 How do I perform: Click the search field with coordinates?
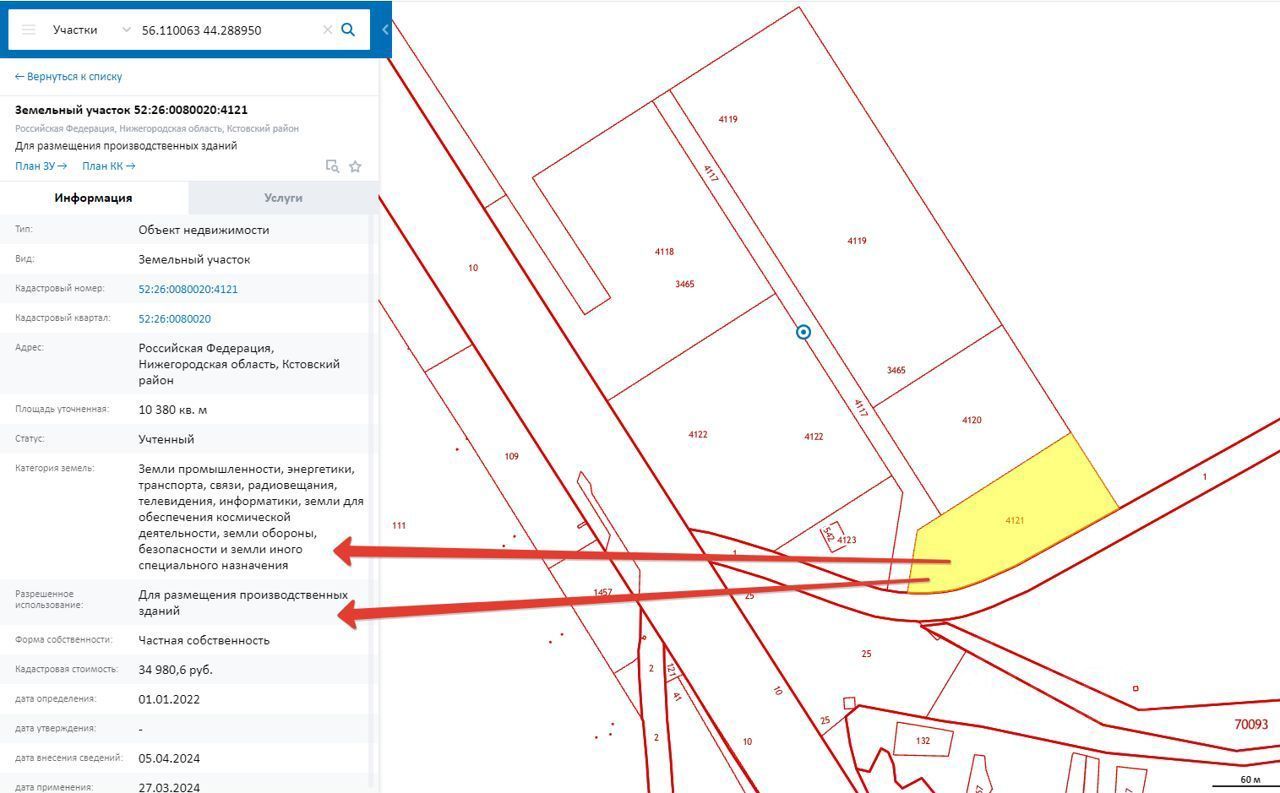(x=228, y=30)
